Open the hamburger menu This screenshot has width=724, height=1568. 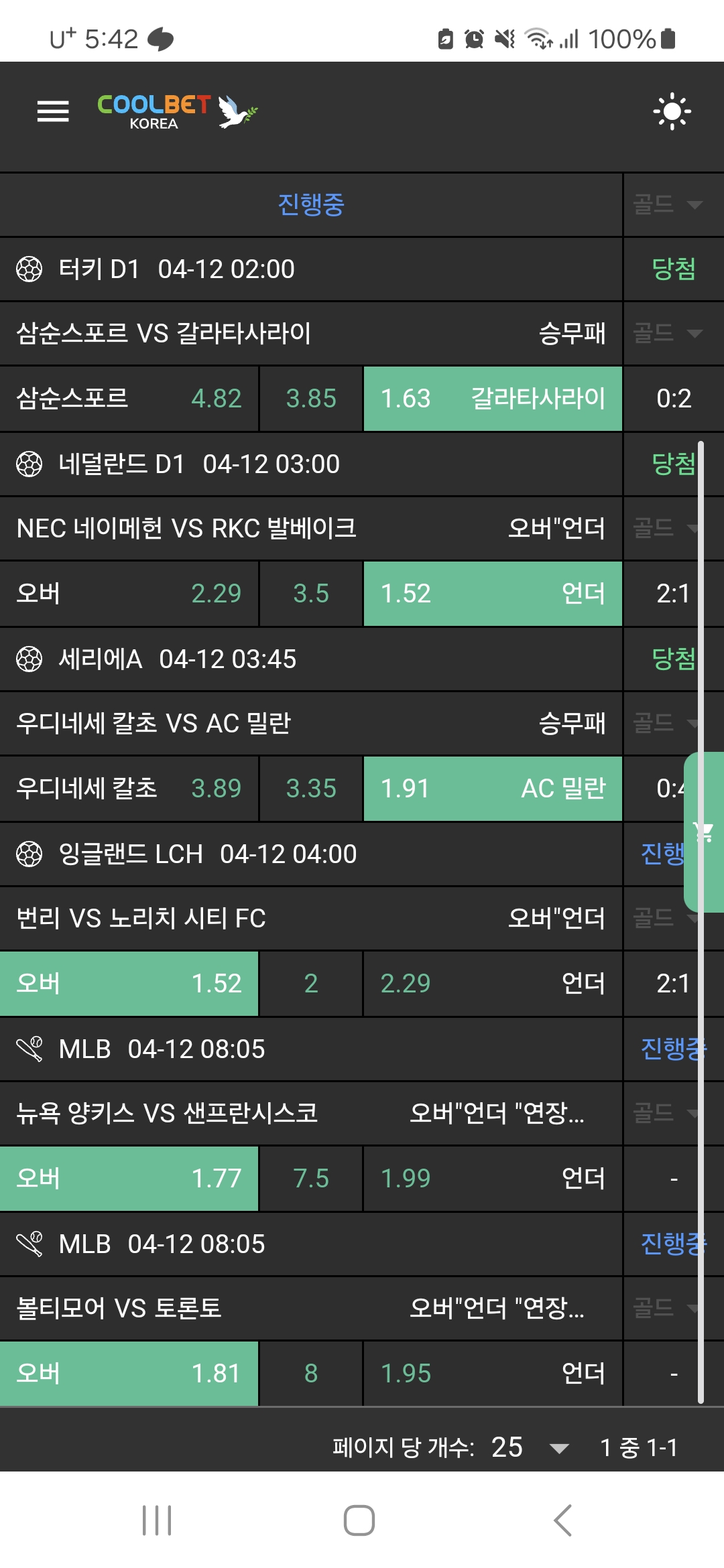[53, 111]
